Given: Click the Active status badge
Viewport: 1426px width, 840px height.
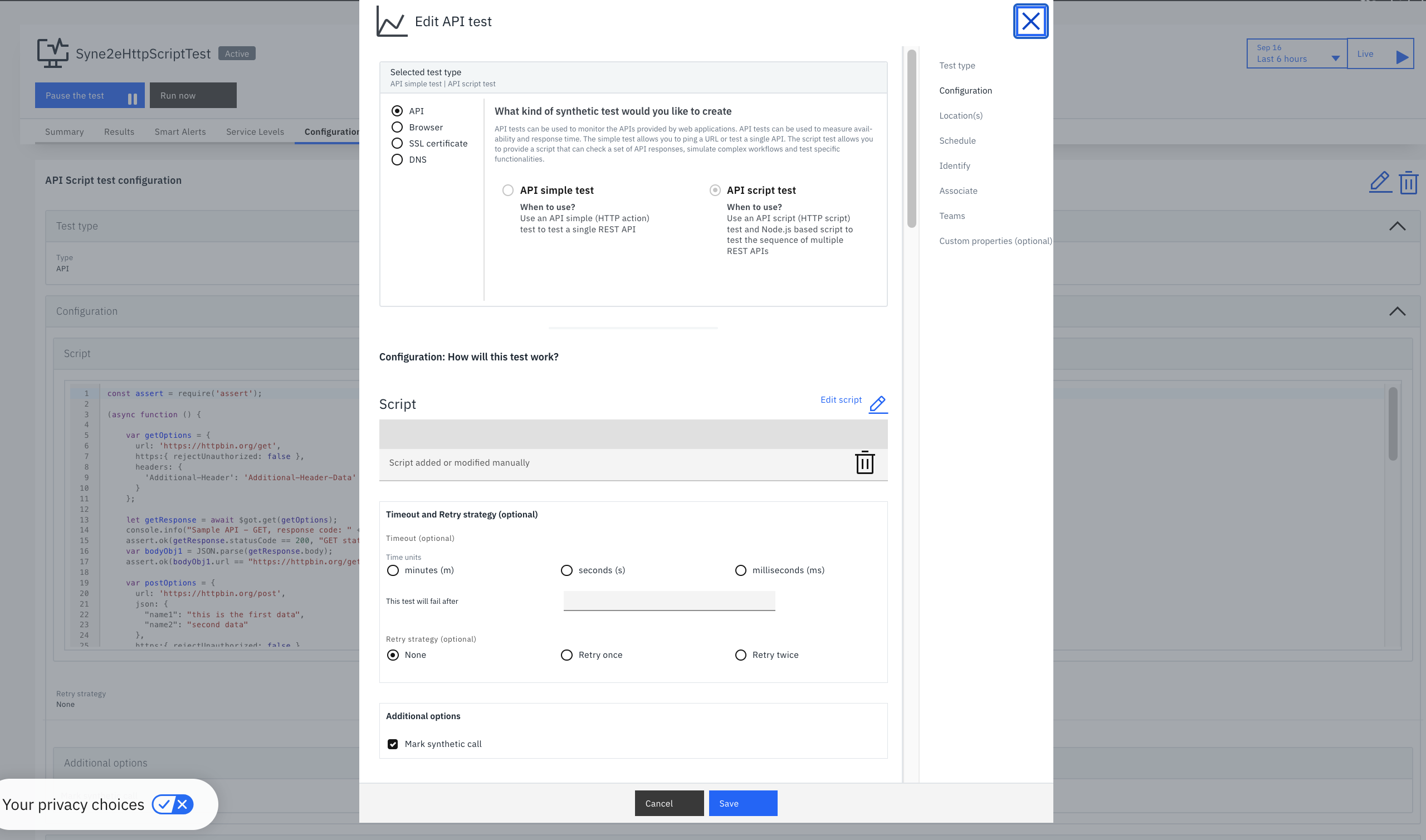Looking at the screenshot, I should tap(237, 54).
